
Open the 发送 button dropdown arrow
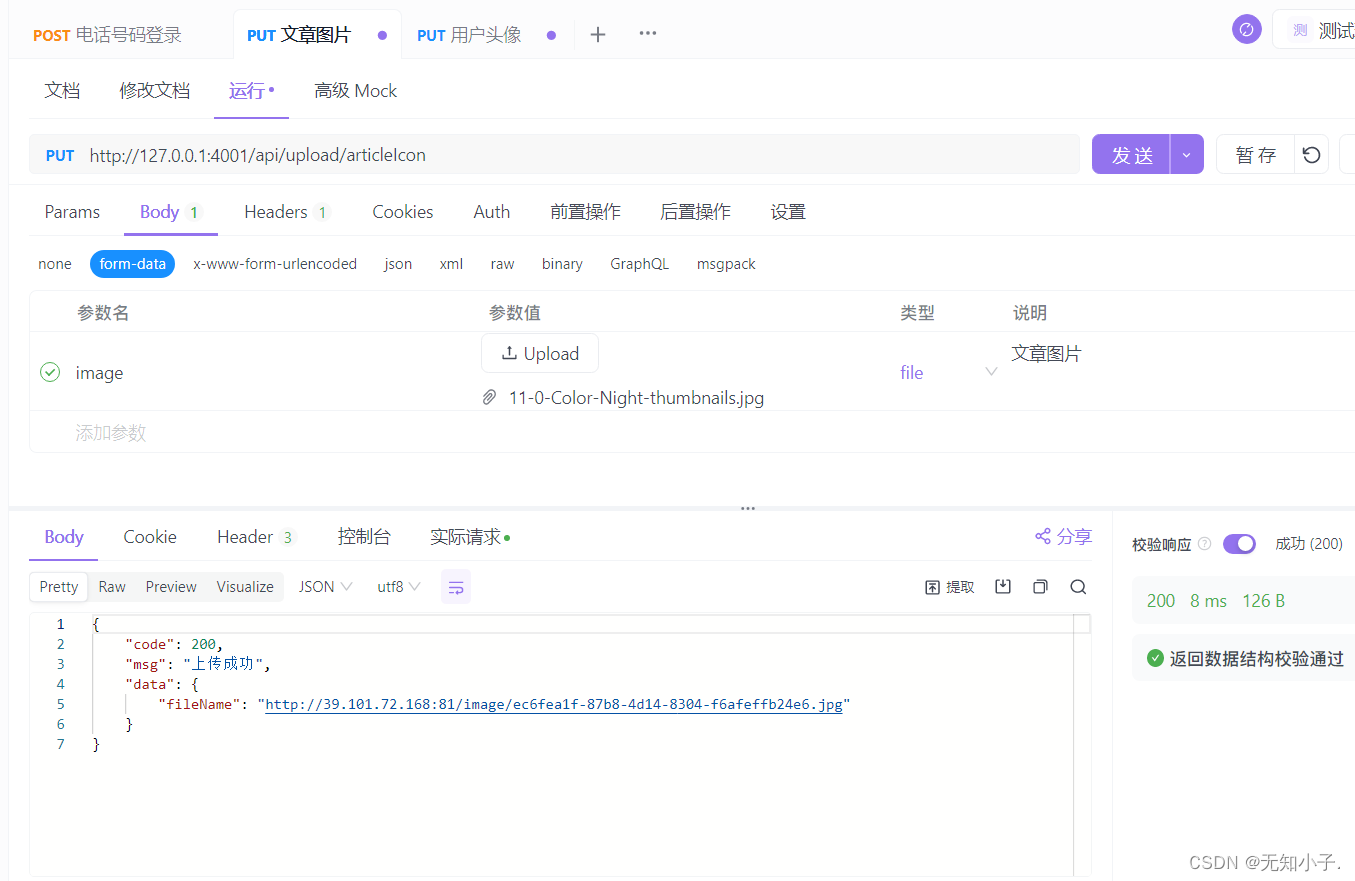click(x=1187, y=155)
